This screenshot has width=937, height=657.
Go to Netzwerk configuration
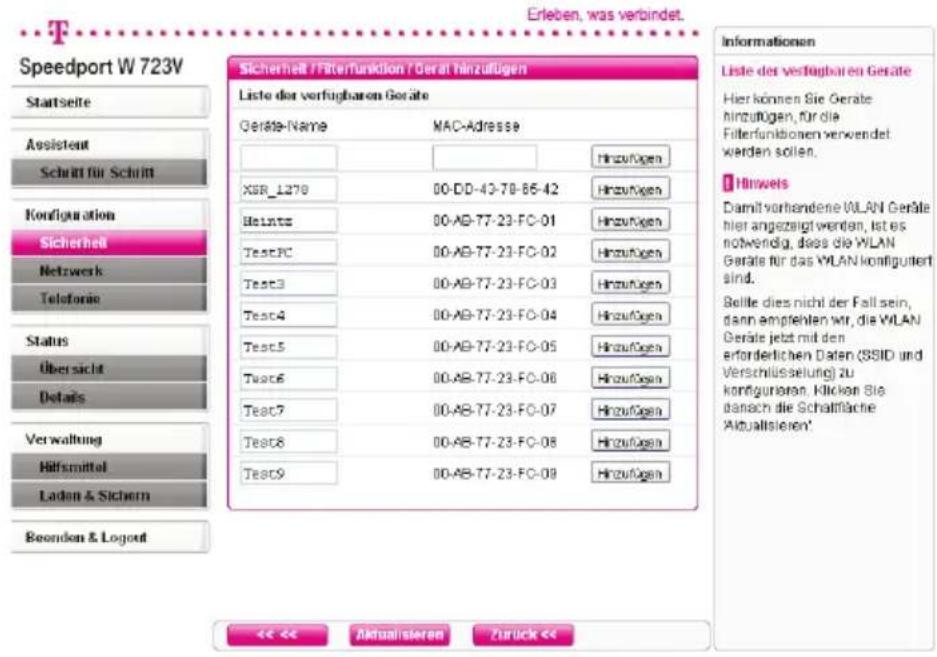(110, 271)
